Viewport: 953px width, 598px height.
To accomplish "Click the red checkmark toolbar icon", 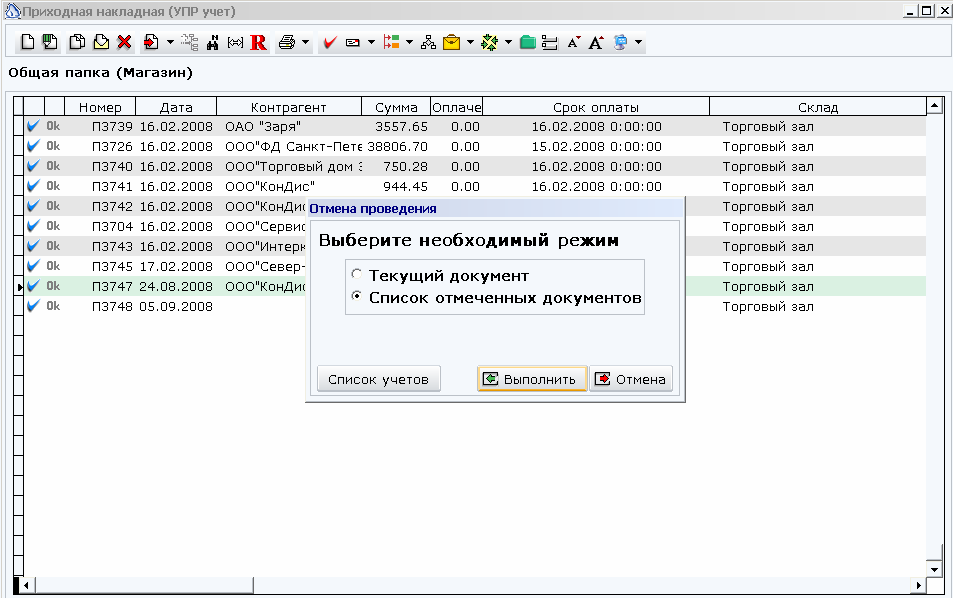I will (x=330, y=42).
